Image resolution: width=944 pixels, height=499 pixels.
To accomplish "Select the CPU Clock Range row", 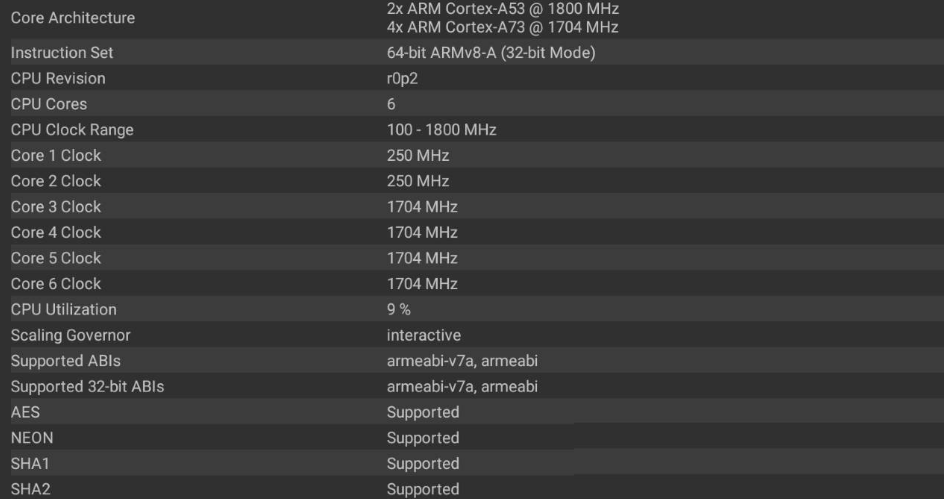I will coord(472,129).
